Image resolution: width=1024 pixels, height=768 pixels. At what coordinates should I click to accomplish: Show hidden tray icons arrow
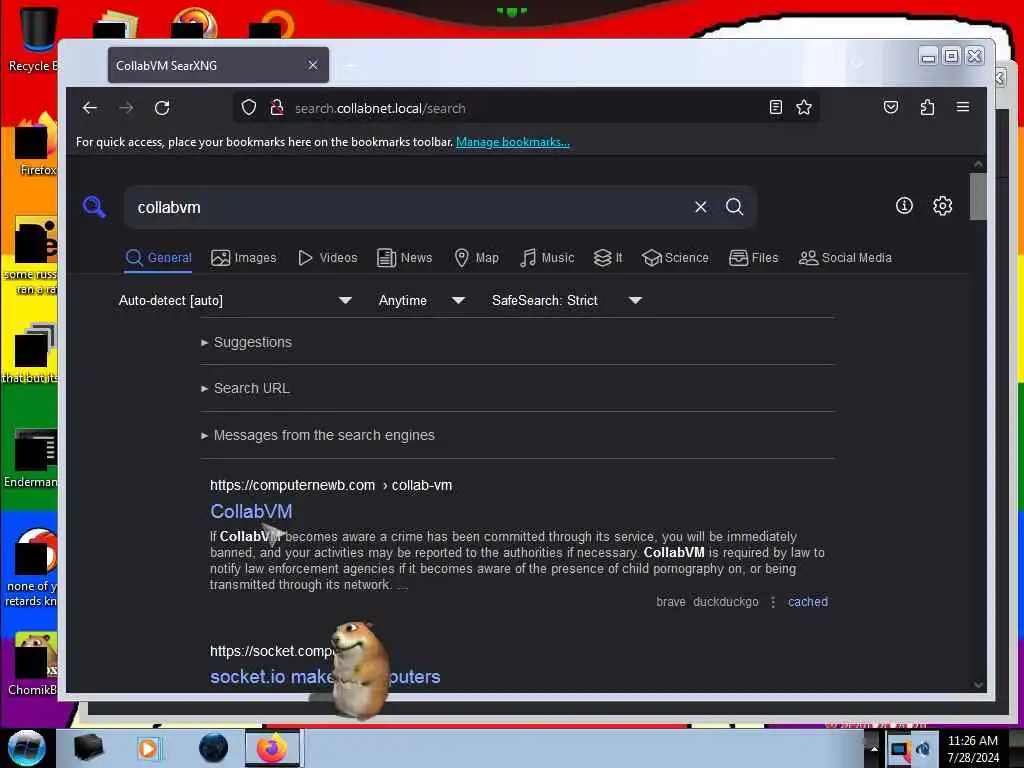point(874,749)
